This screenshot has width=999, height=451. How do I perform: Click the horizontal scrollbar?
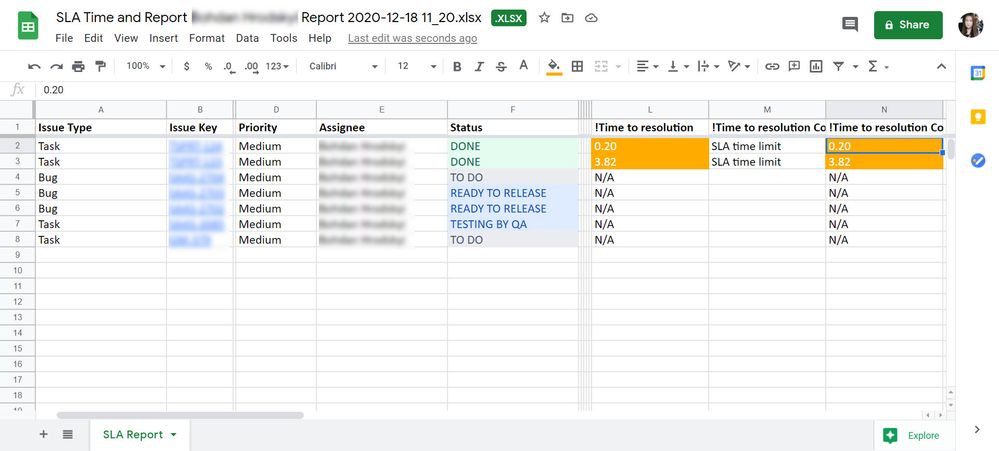pyautogui.click(x=180, y=415)
